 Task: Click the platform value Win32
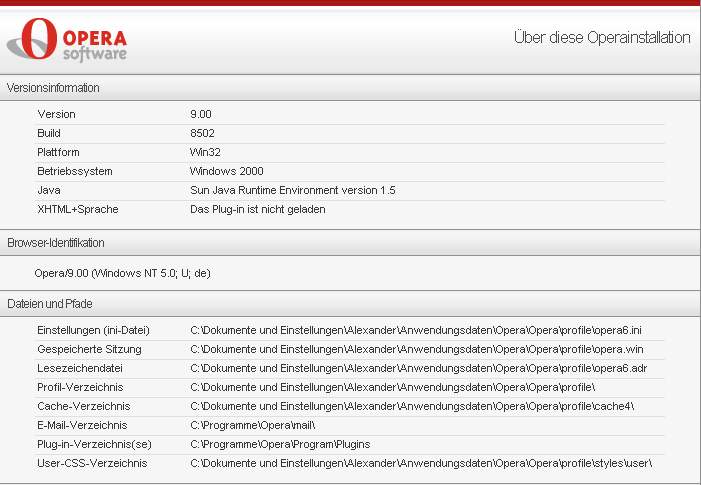click(205, 152)
